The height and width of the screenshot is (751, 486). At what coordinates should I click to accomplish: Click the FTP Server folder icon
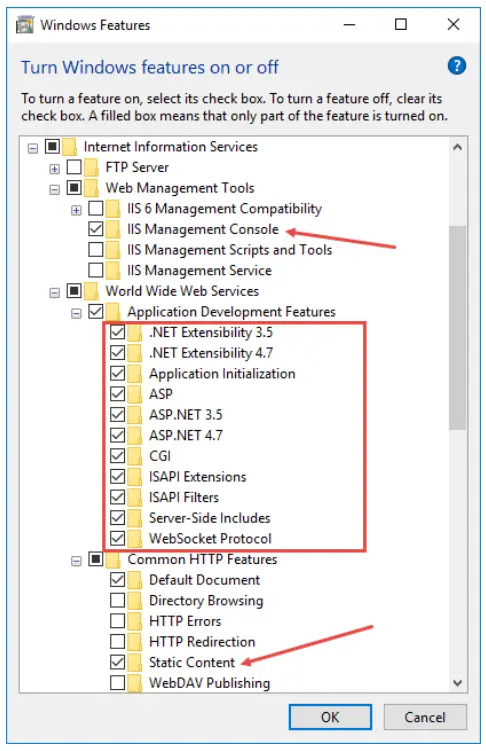[91, 167]
